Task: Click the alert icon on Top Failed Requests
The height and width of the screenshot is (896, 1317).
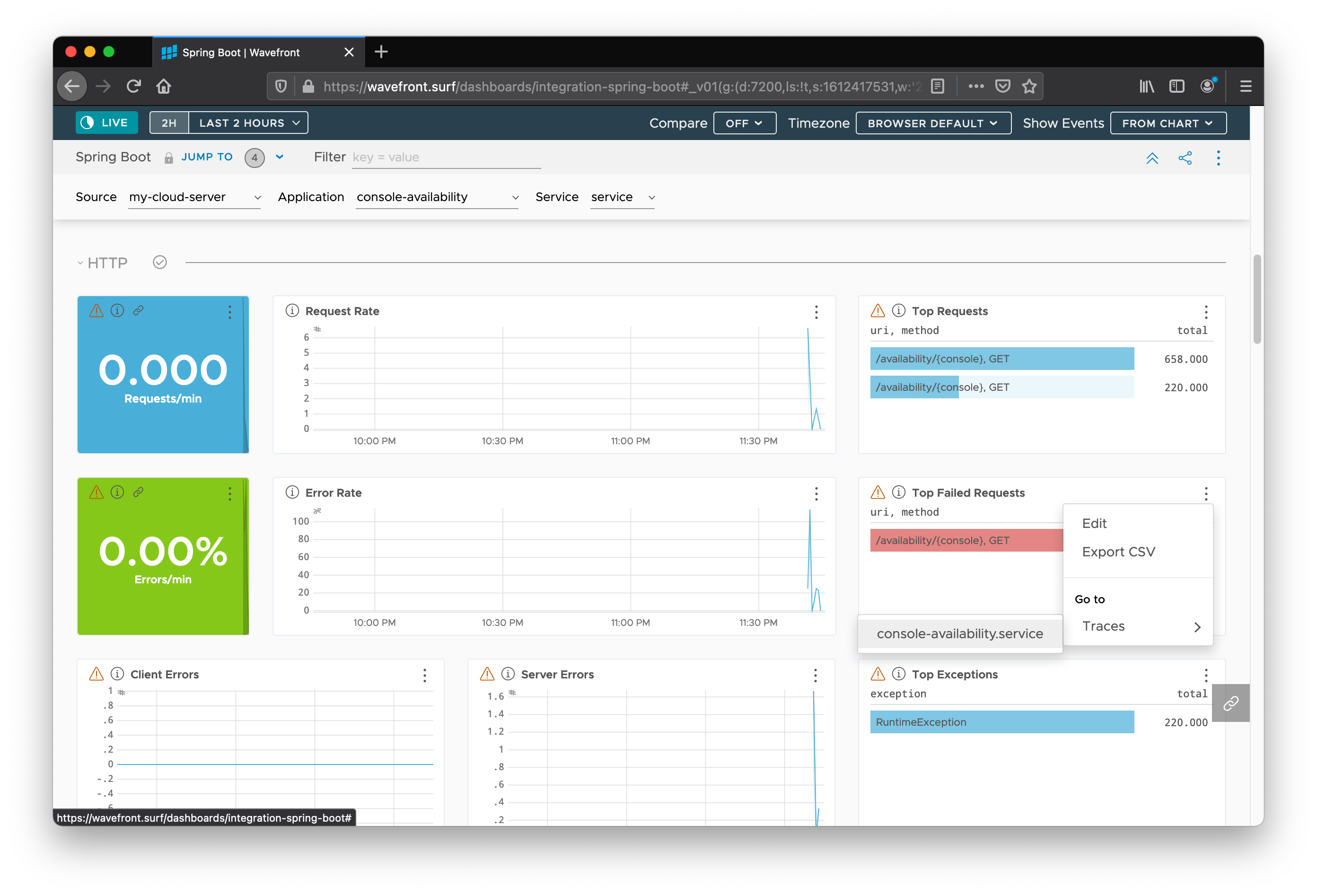Action: (x=878, y=492)
